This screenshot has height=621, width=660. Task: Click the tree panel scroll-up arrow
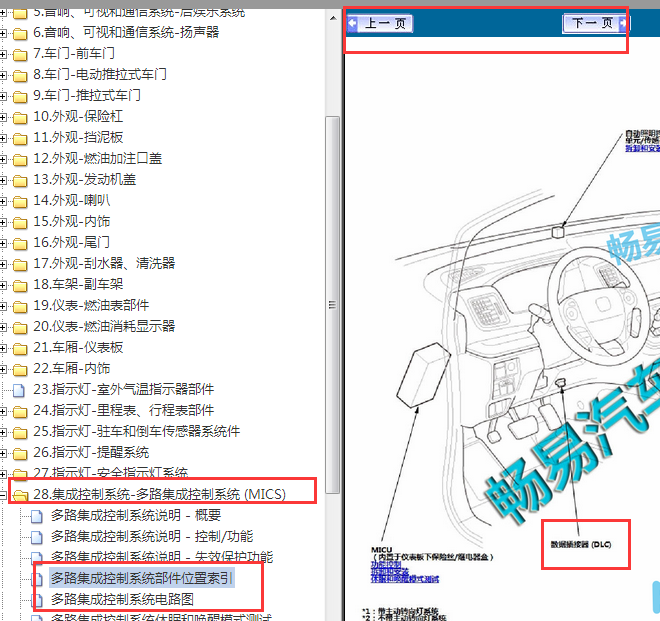[333, 18]
